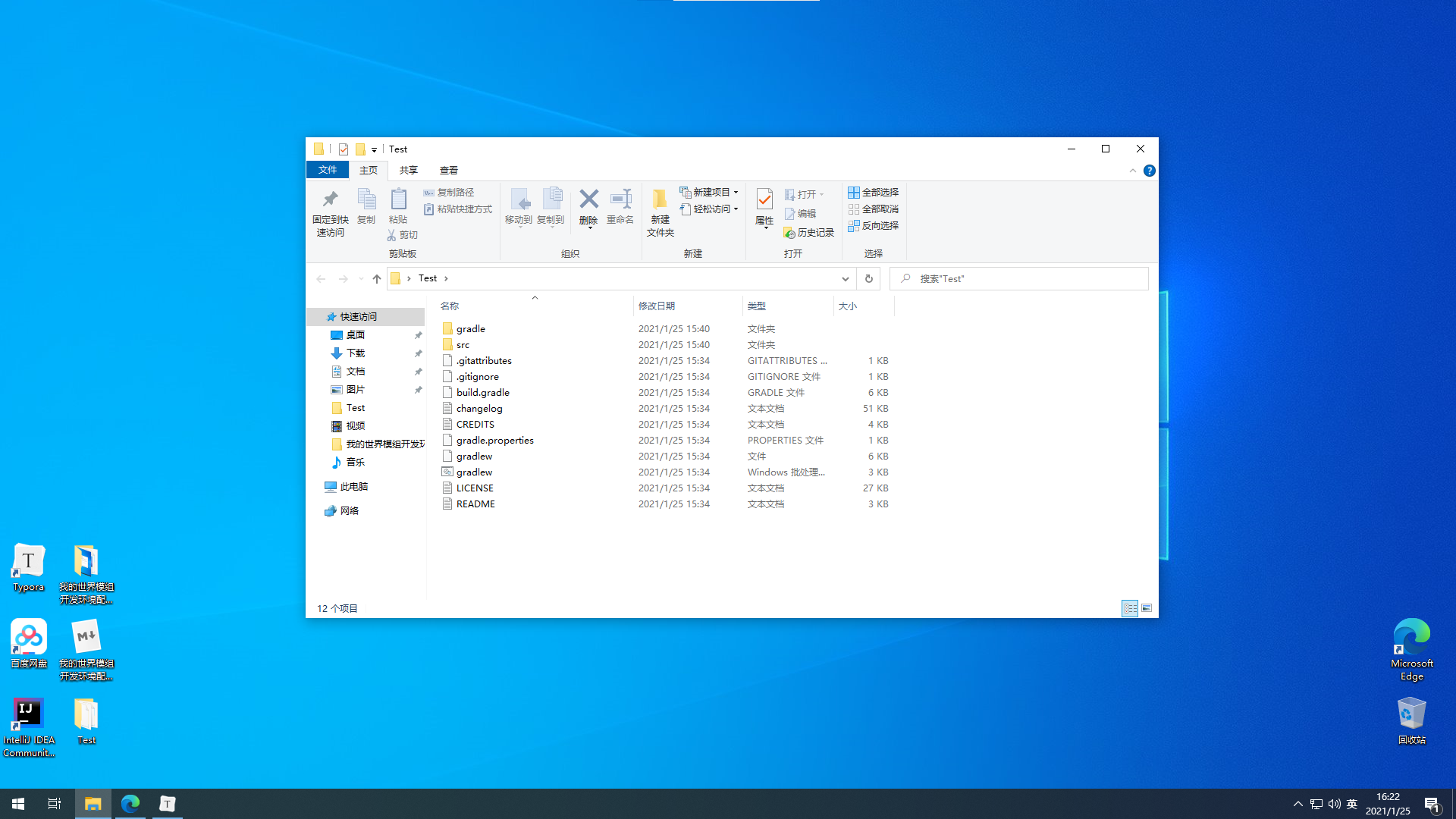Viewport: 1456px width, 819px height.
Task: Collapse the ribbon with the chevron
Action: 1133,171
